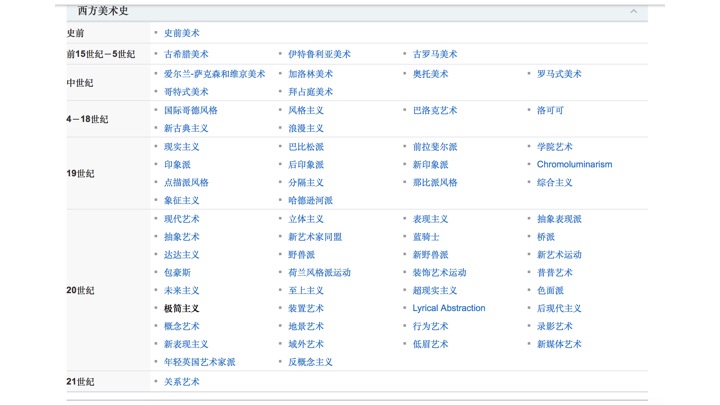Open the 抽象艺术 link

(x=182, y=237)
